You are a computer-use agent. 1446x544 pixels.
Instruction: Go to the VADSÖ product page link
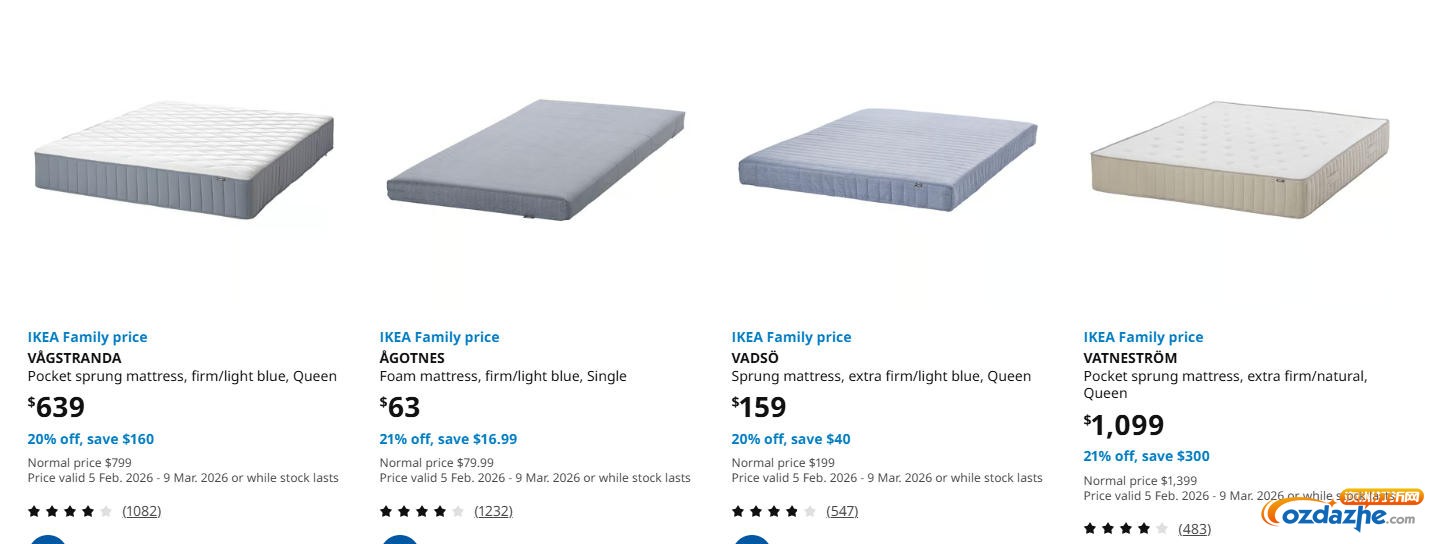[755, 358]
